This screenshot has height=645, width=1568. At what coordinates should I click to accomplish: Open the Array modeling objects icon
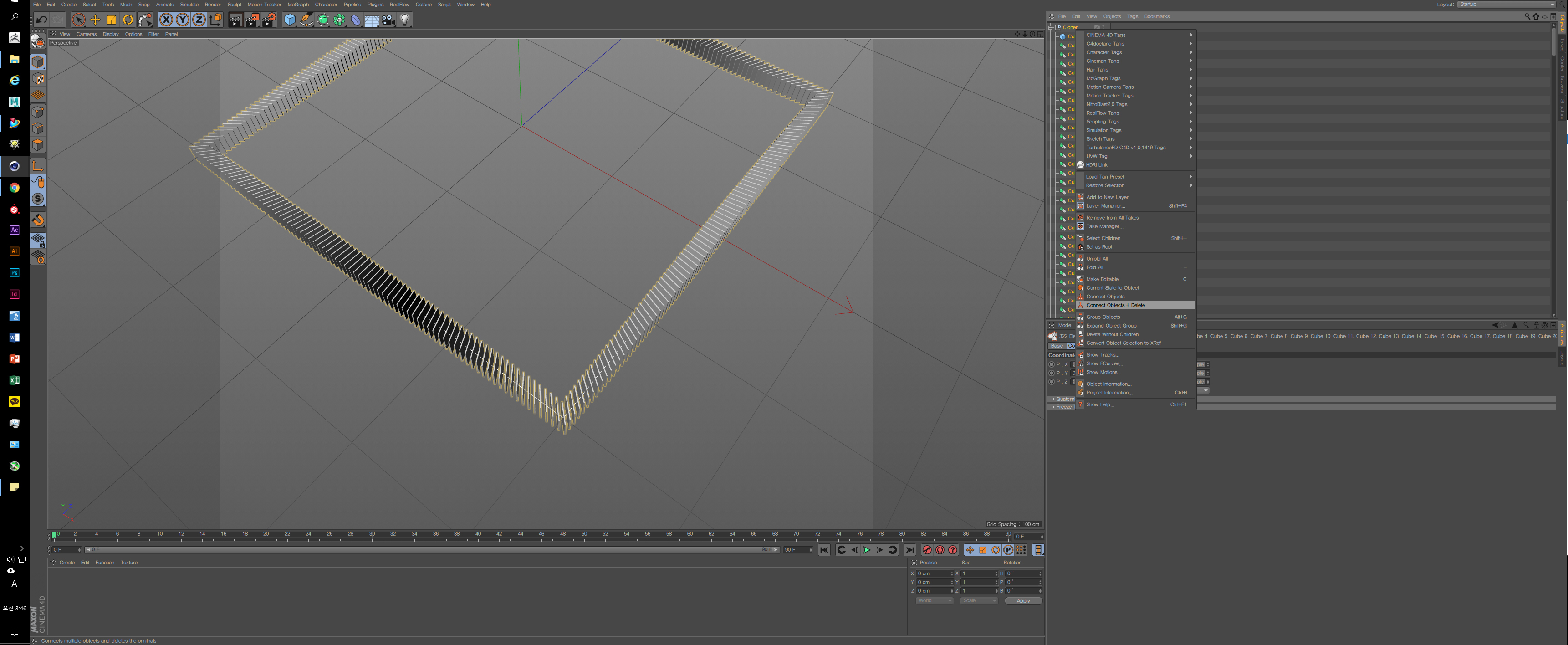339,20
